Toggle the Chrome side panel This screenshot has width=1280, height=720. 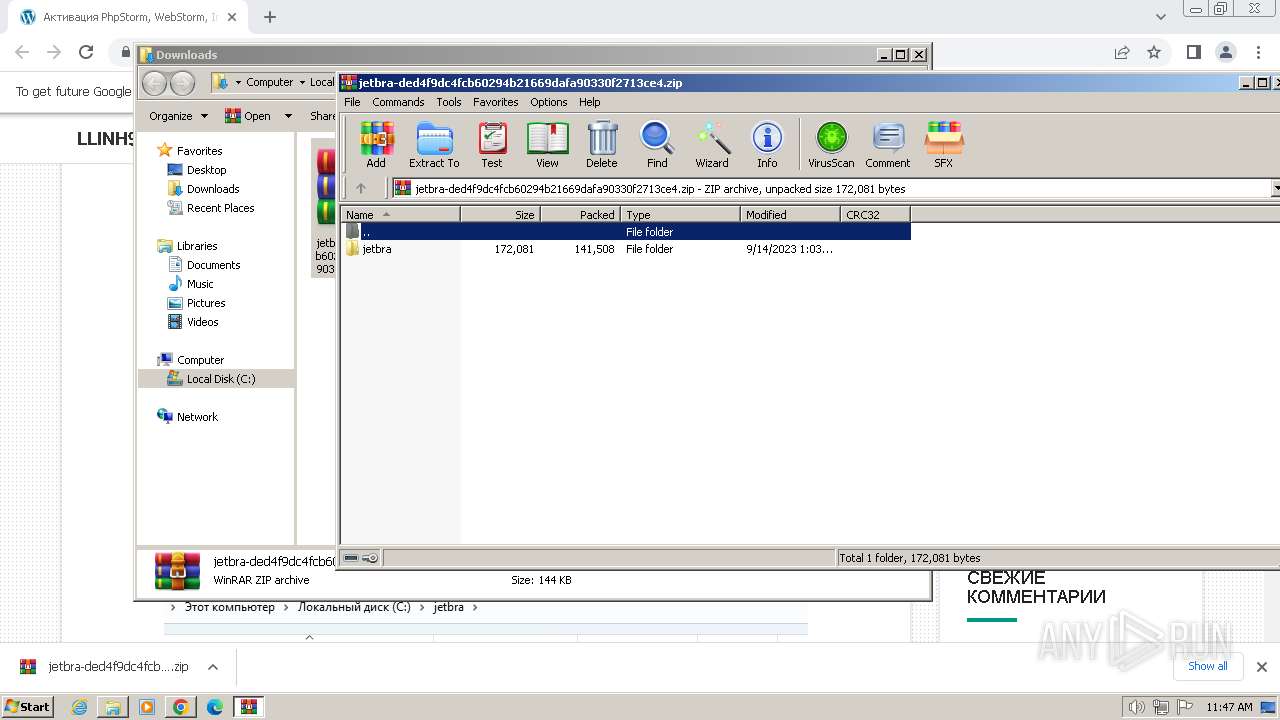pyautogui.click(x=1193, y=52)
